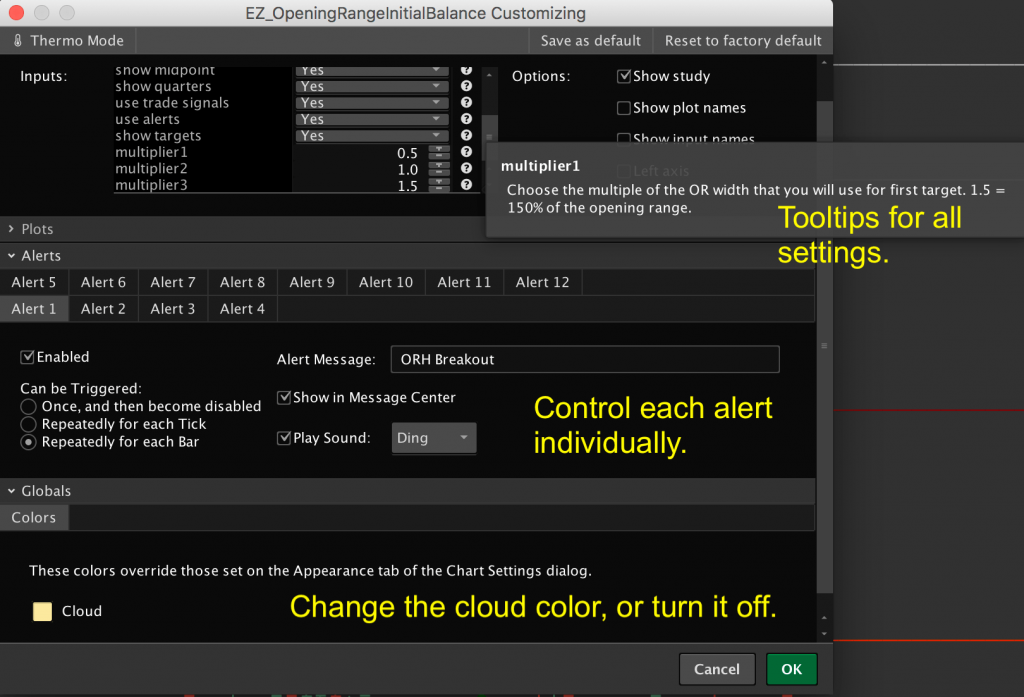Show help tooltip for show quarters

point(466,86)
